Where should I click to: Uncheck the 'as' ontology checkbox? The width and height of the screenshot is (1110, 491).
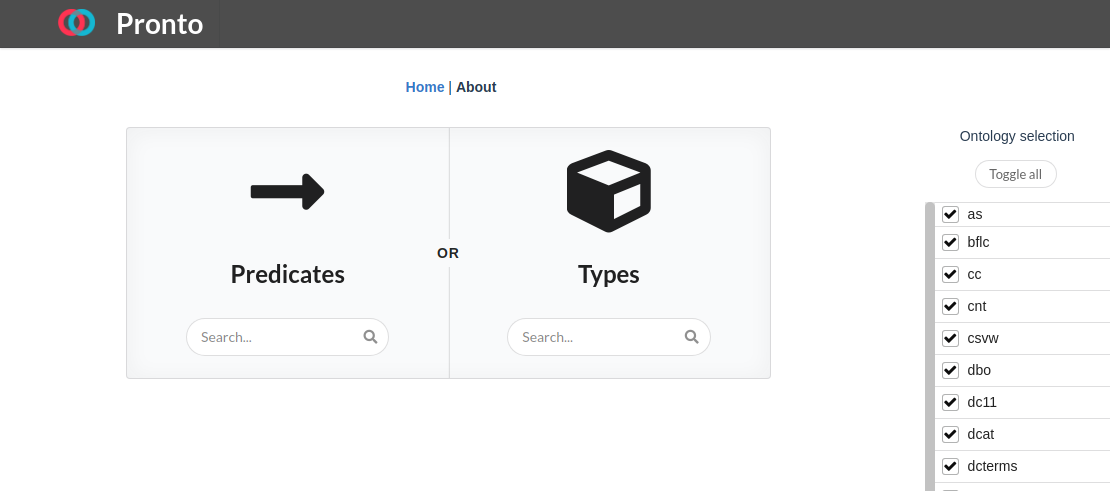point(950,214)
